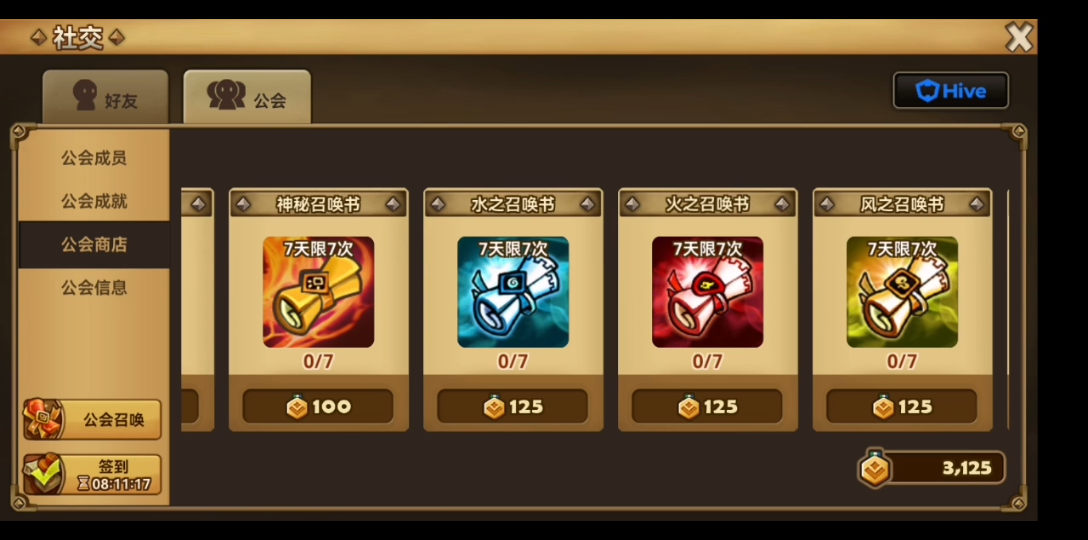Viewport: 1088px width, 540px height.
Task: Buy 火之召唤书 for 125 coins
Action: [x=707, y=407]
